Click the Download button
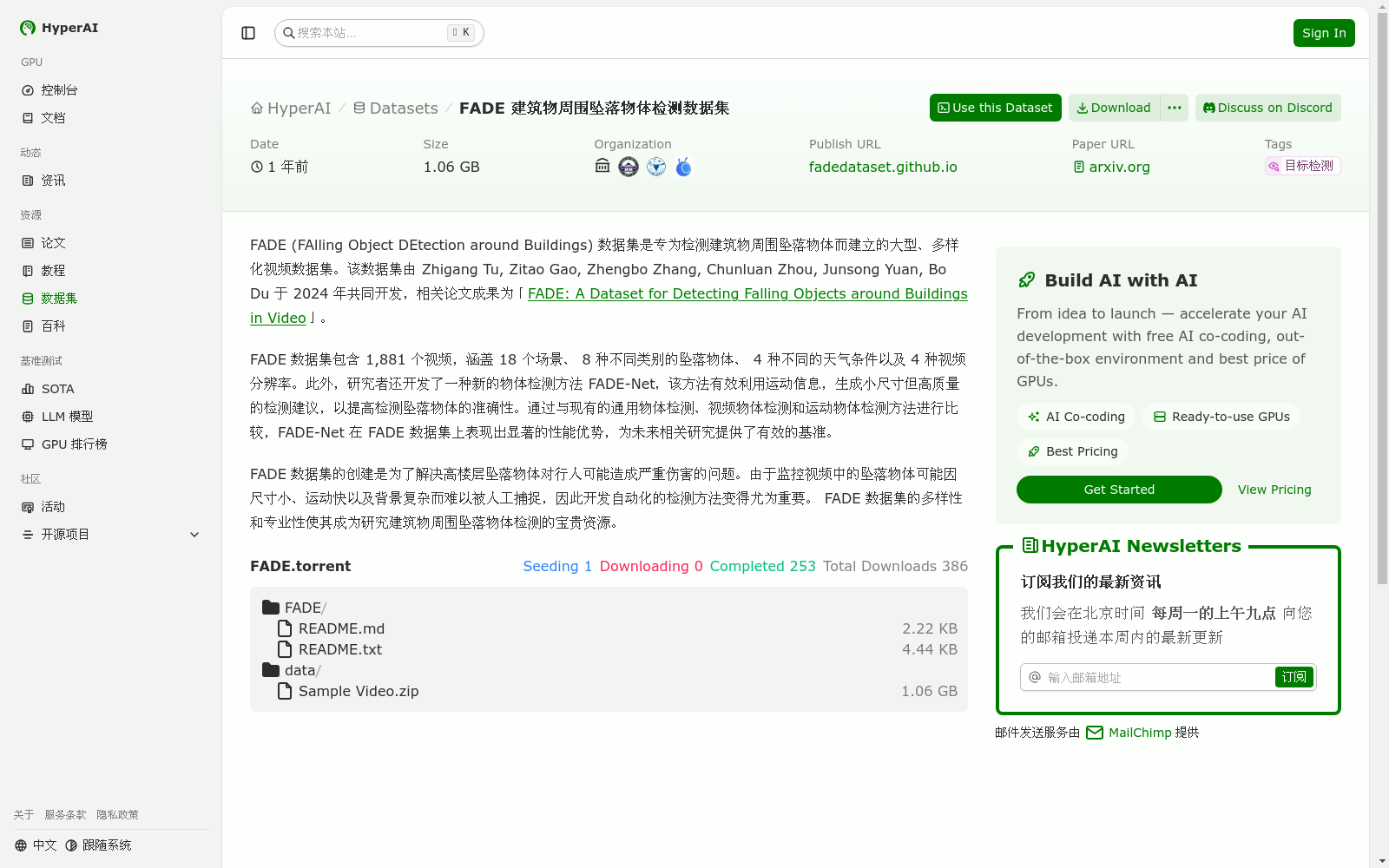Screen dimensions: 1389x868 [1115, 108]
